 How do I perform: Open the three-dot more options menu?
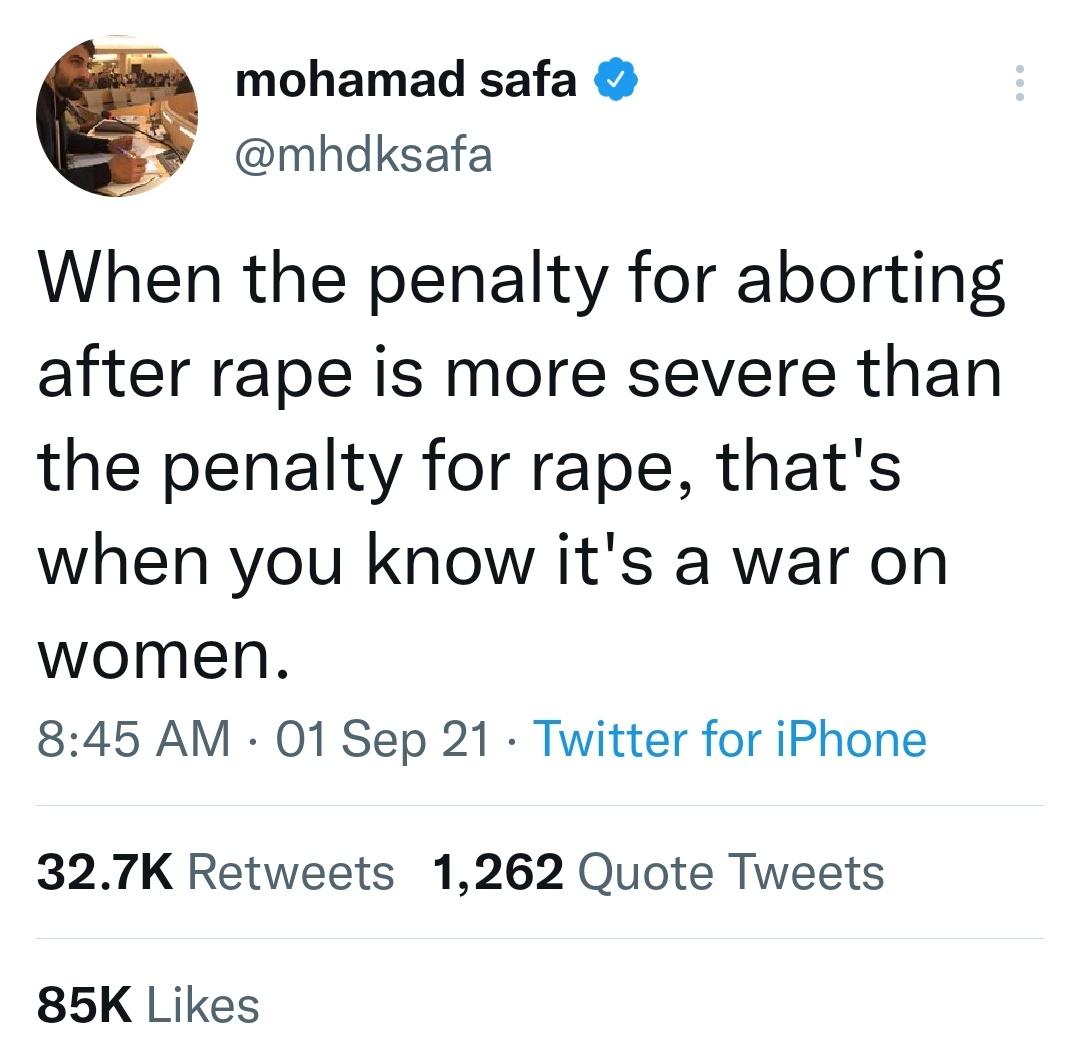click(x=1019, y=83)
